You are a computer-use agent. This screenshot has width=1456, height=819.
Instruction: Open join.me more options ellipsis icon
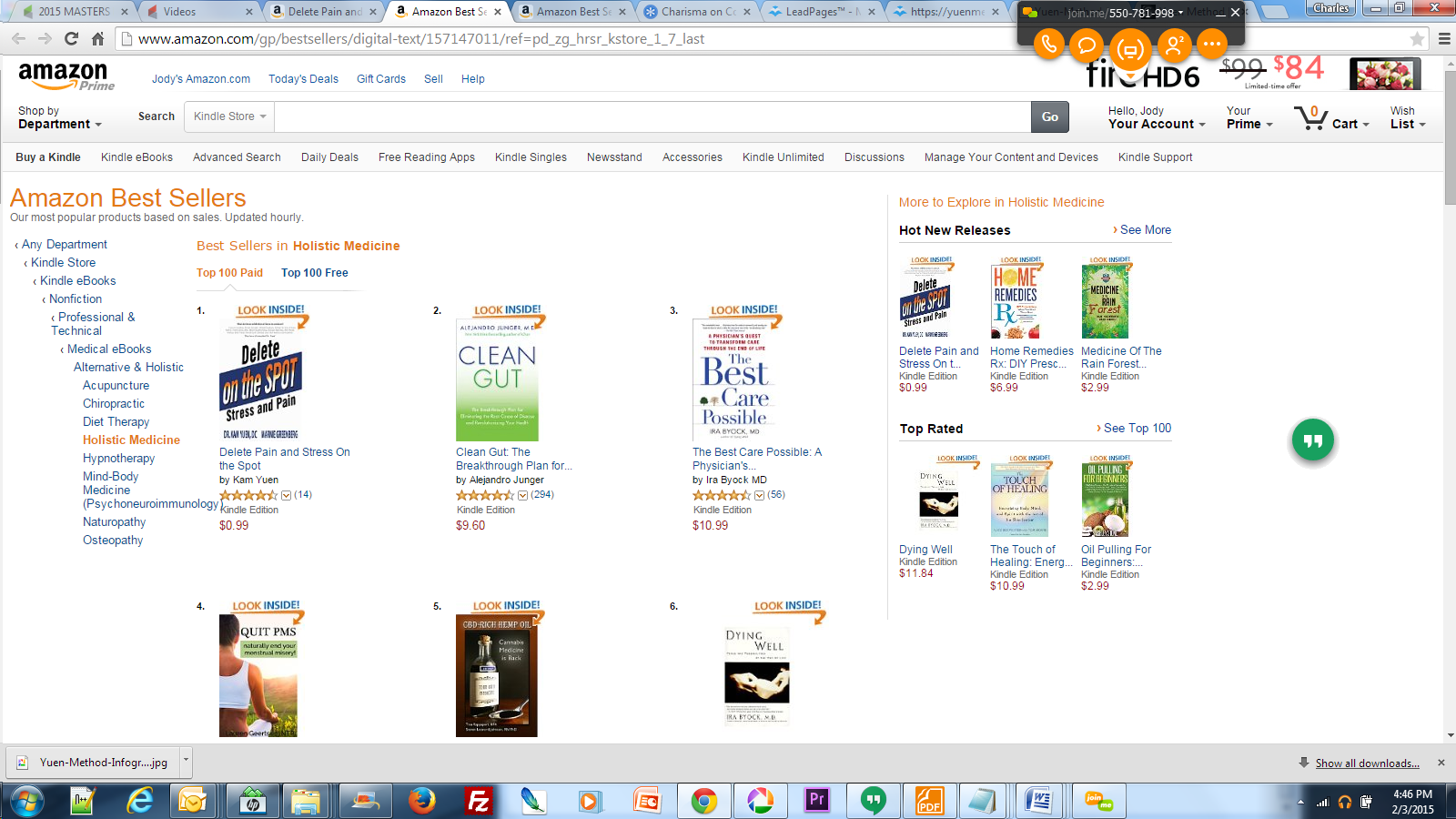(1211, 44)
